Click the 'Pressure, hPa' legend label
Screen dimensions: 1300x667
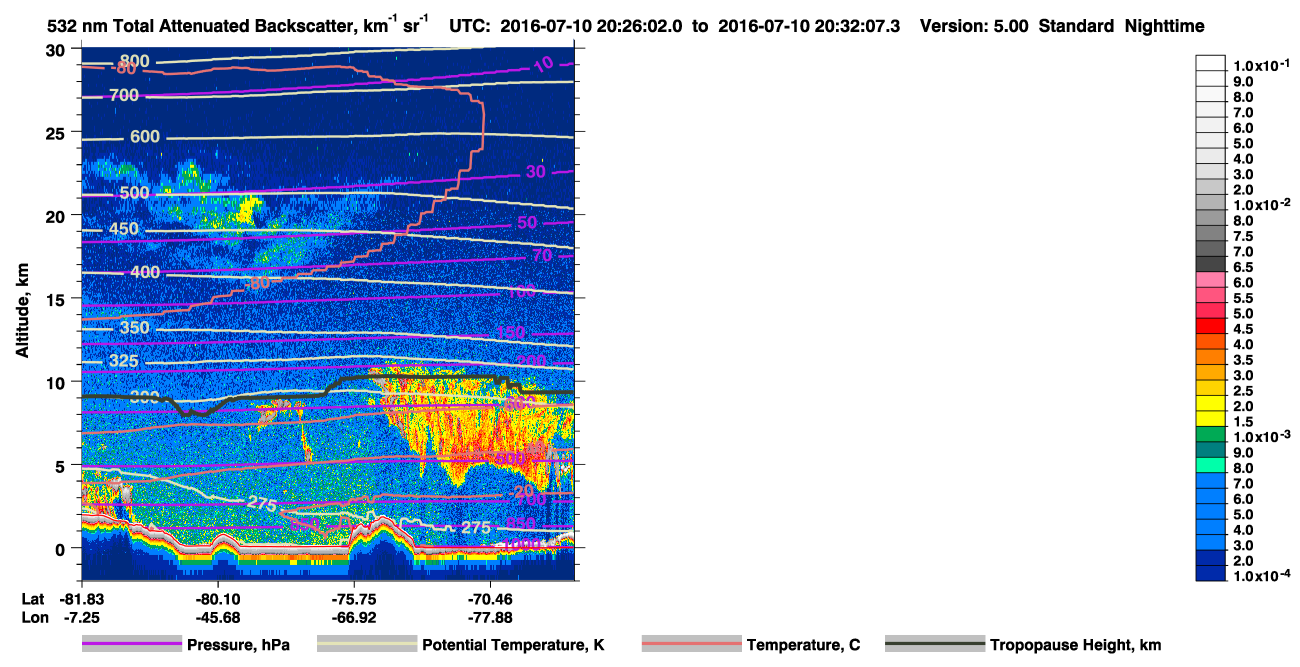coord(238,645)
